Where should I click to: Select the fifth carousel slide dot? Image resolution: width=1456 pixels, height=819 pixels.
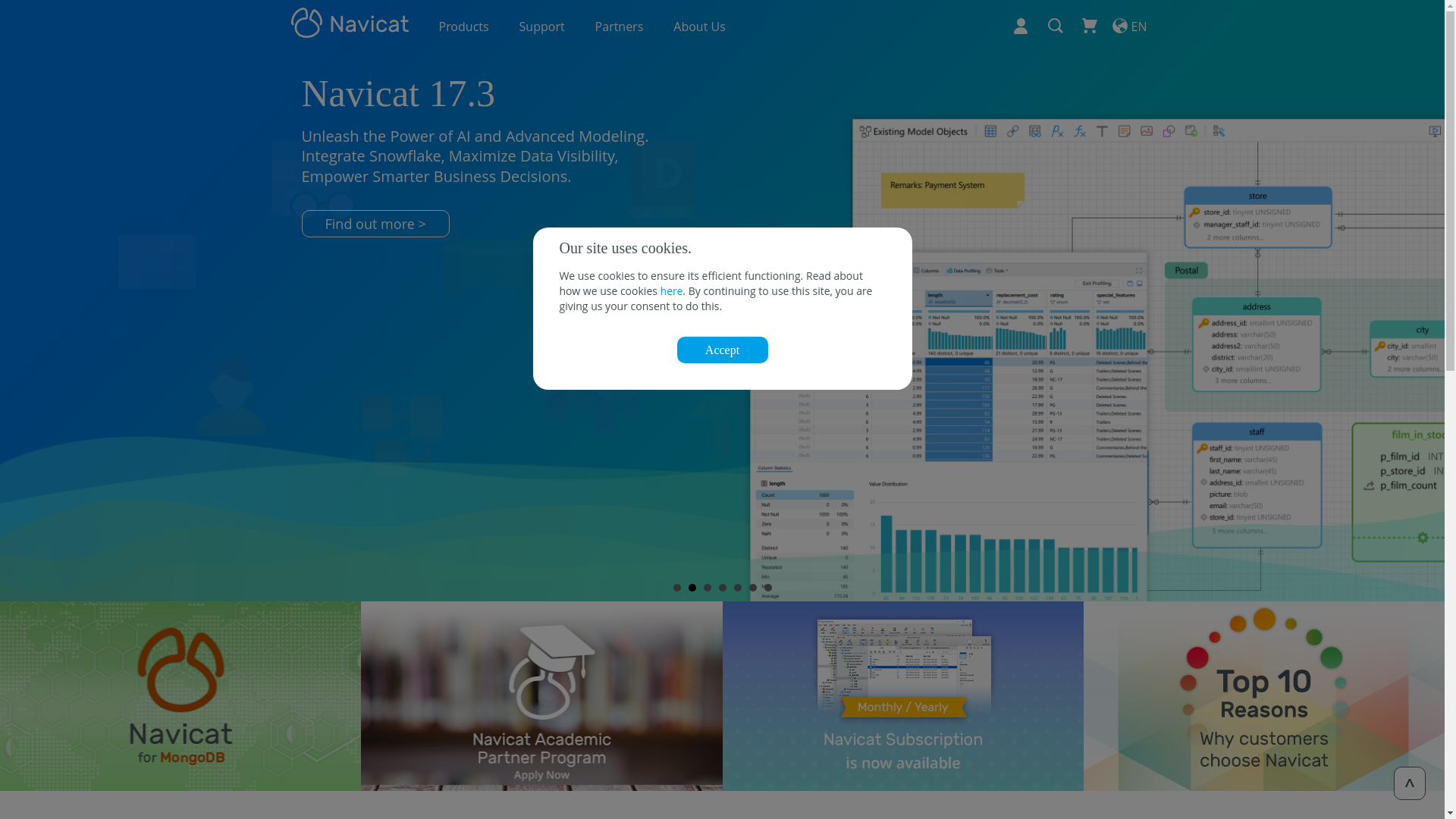click(x=738, y=588)
